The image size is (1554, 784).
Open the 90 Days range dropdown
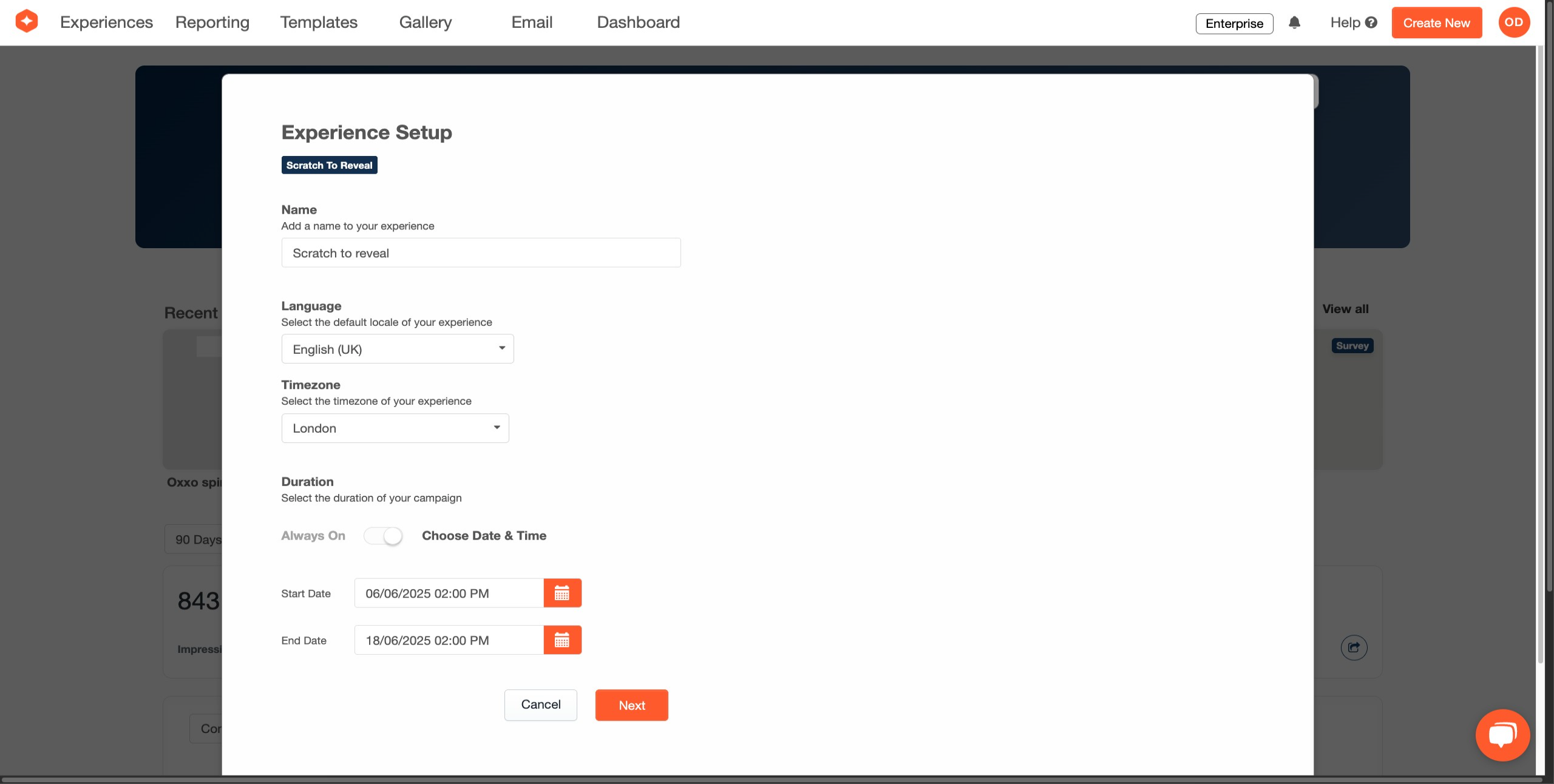(x=194, y=539)
